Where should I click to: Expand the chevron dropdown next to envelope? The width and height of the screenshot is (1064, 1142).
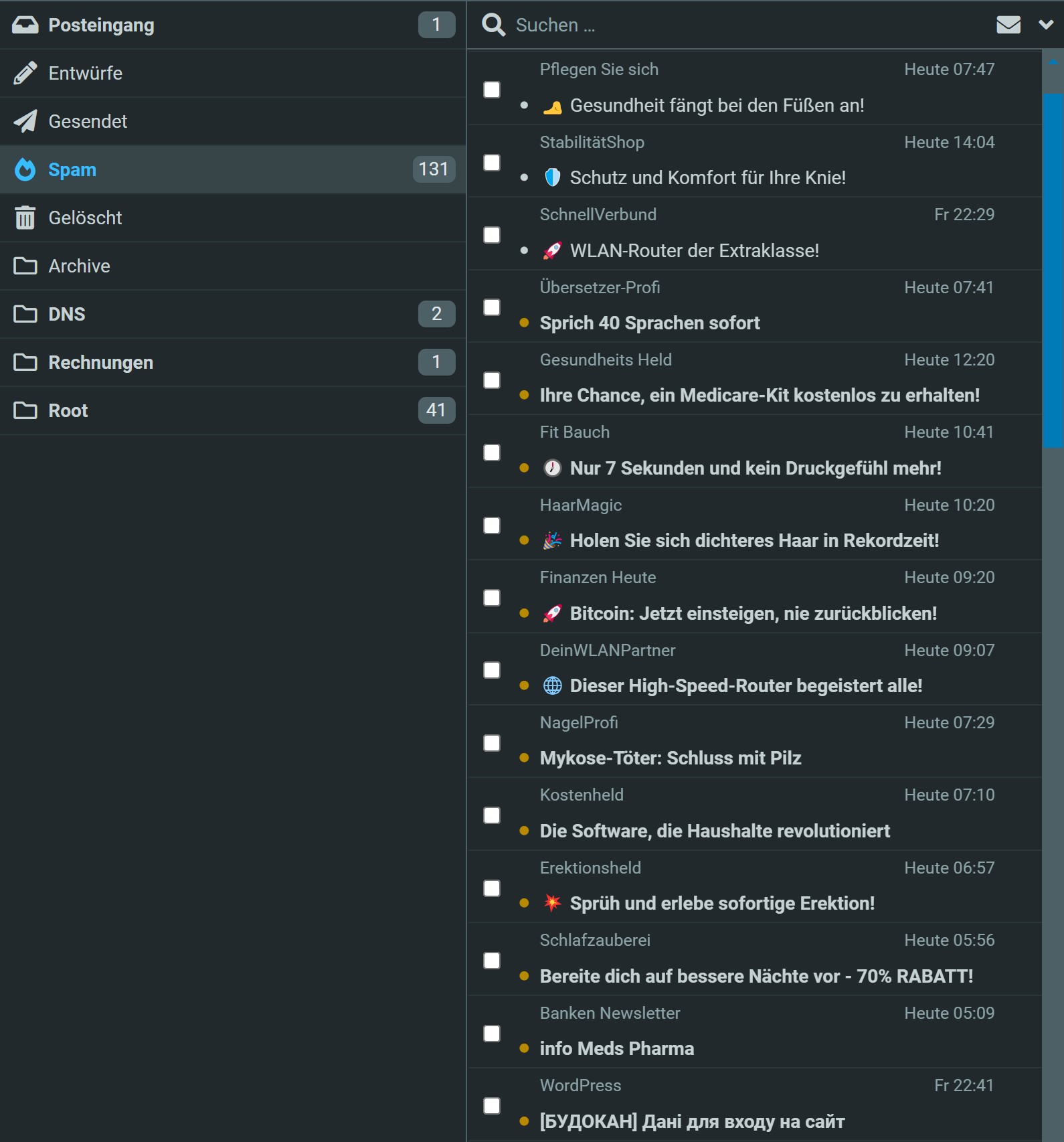pos(1045,25)
